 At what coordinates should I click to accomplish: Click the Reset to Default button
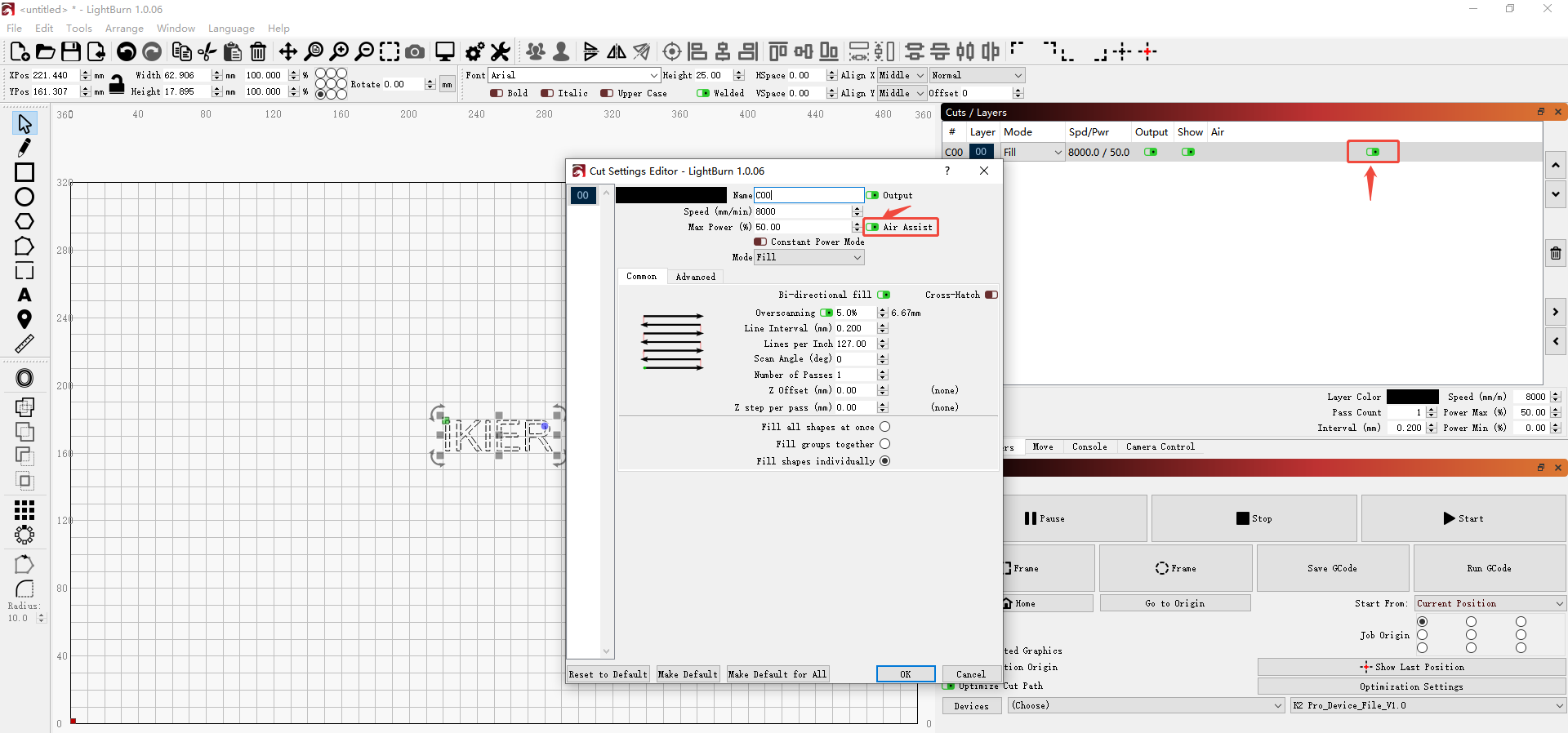608,674
